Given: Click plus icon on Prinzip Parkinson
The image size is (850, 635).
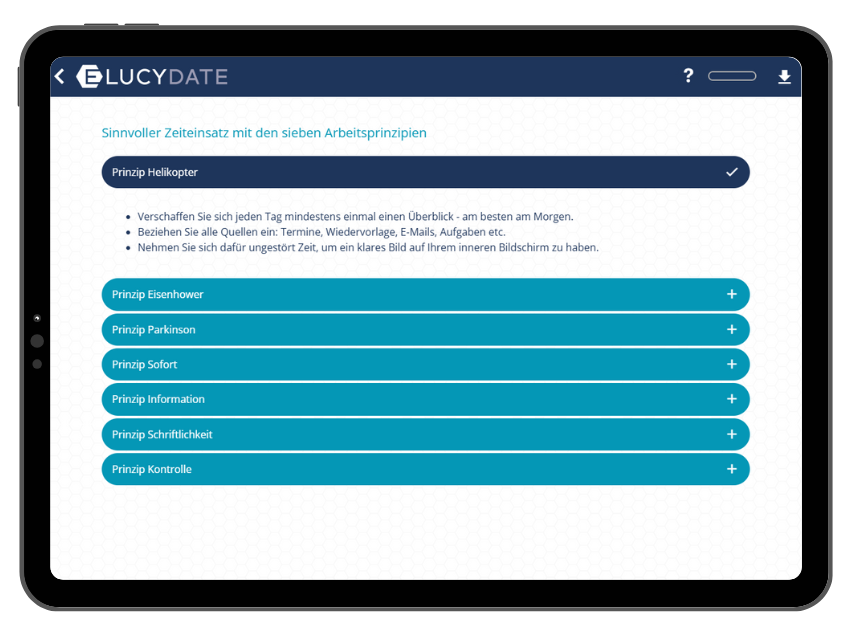Looking at the screenshot, I should (x=732, y=329).
